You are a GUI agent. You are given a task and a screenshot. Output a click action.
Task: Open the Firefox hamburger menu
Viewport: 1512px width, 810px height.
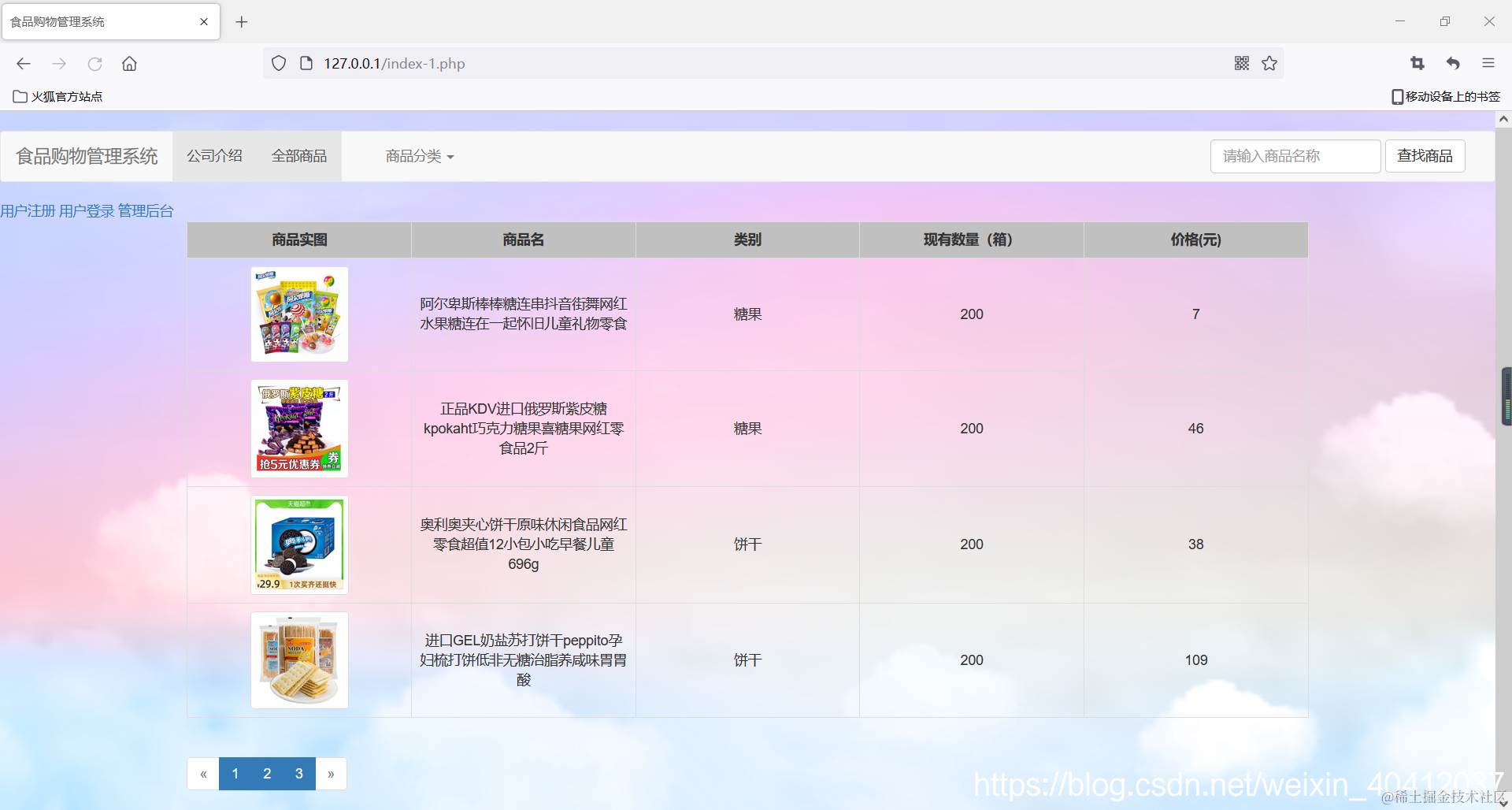(1488, 63)
